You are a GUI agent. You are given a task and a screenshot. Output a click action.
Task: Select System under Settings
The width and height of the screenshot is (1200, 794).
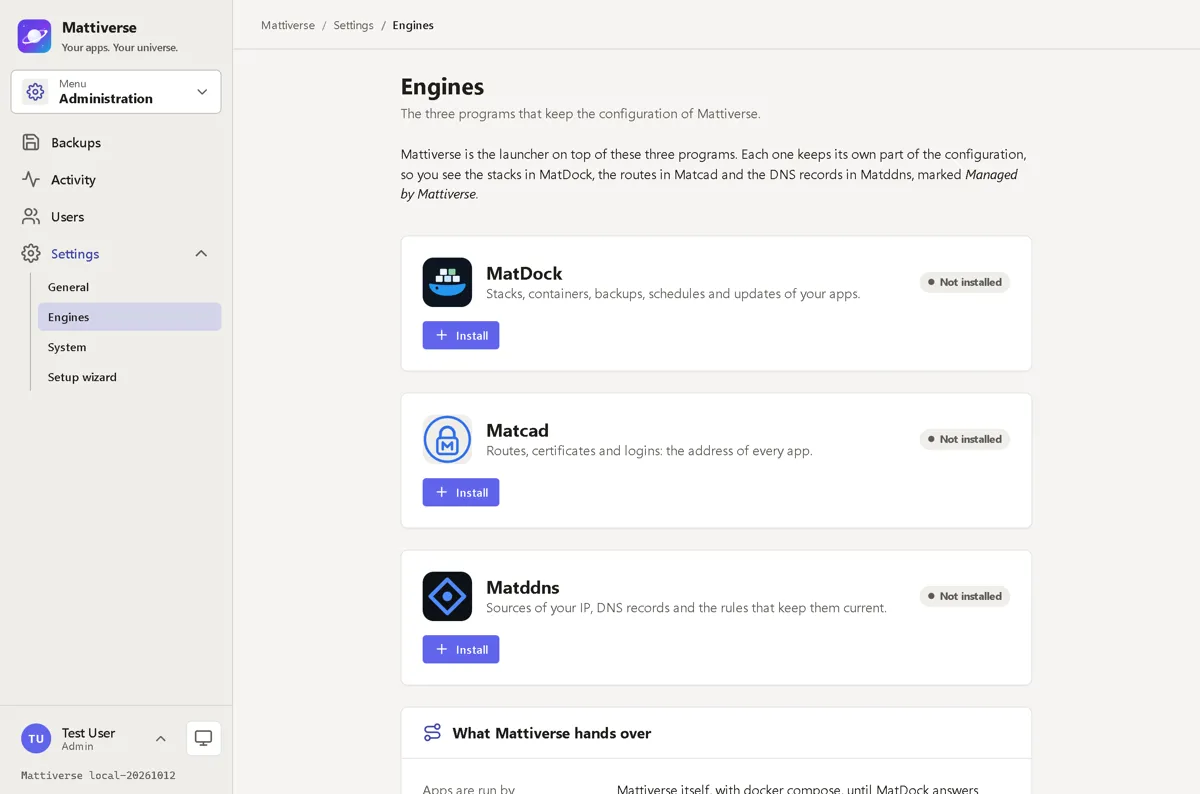[x=129, y=347]
